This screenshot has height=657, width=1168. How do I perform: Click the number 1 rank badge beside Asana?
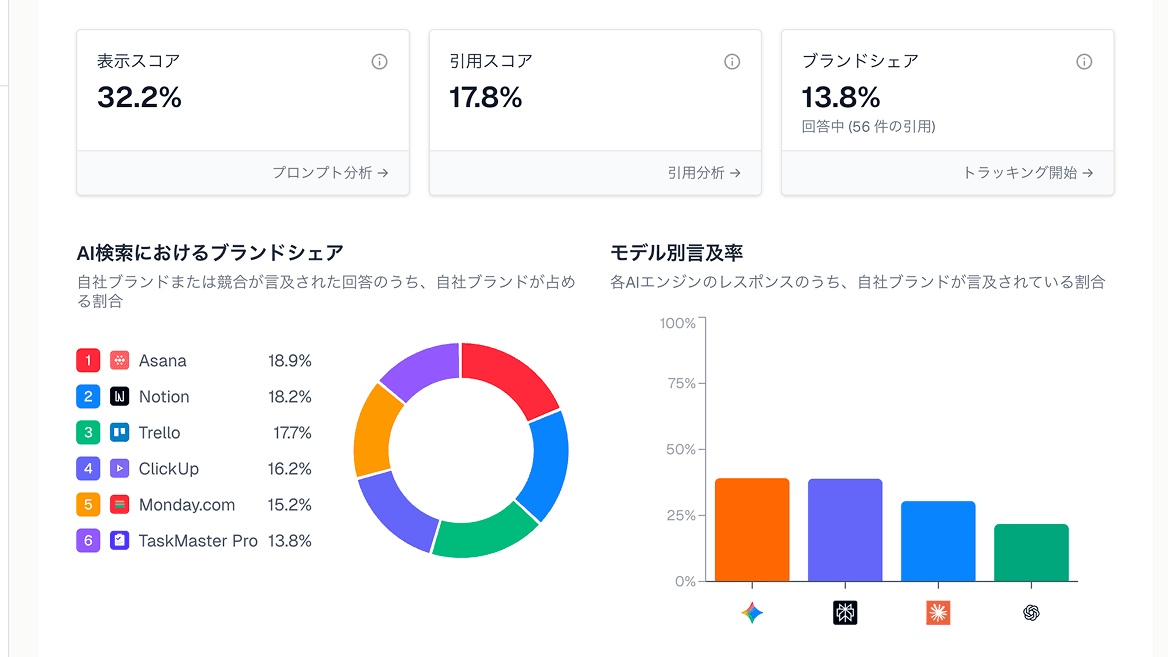click(x=88, y=360)
